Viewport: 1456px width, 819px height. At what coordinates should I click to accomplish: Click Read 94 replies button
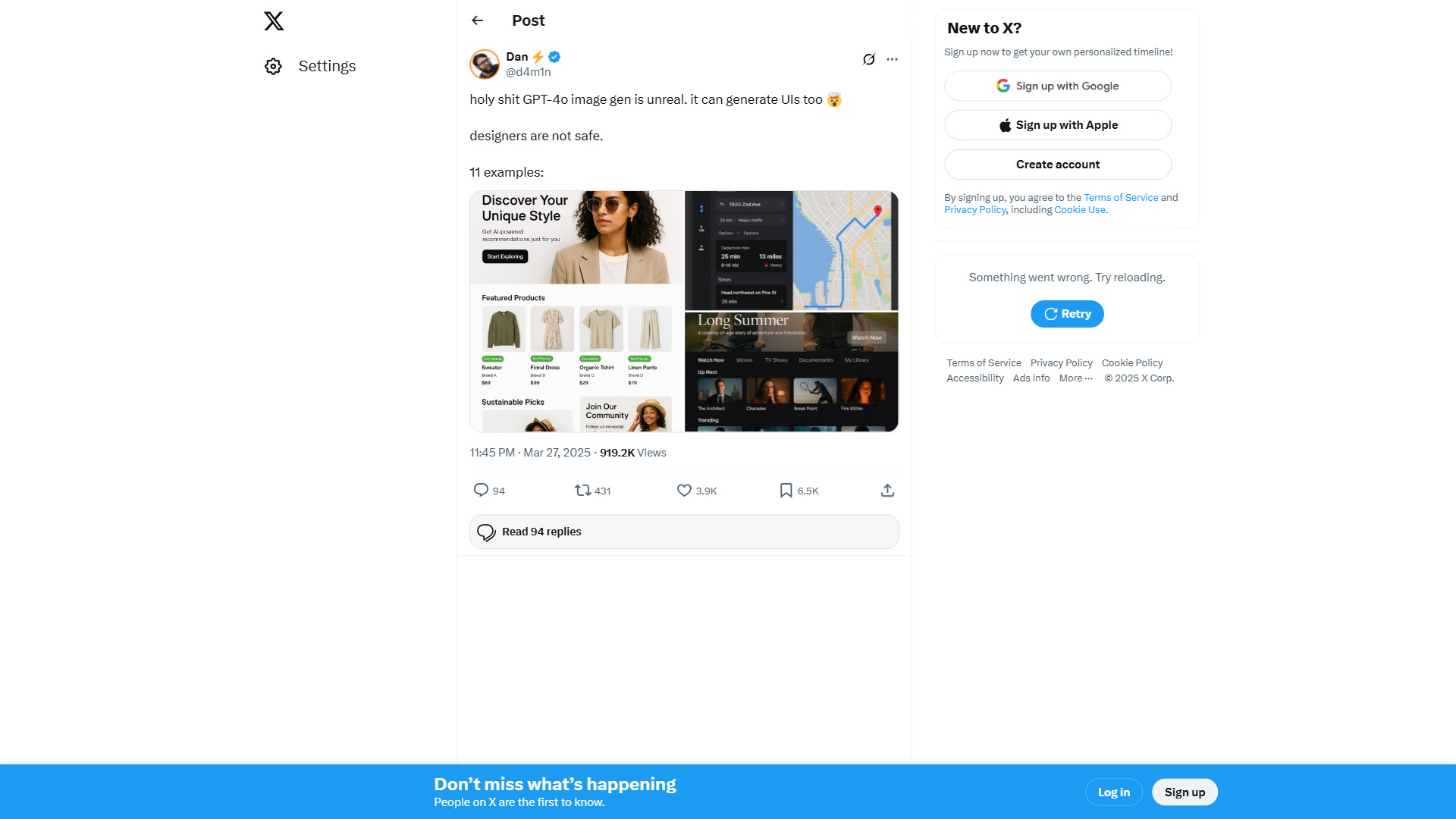[684, 532]
